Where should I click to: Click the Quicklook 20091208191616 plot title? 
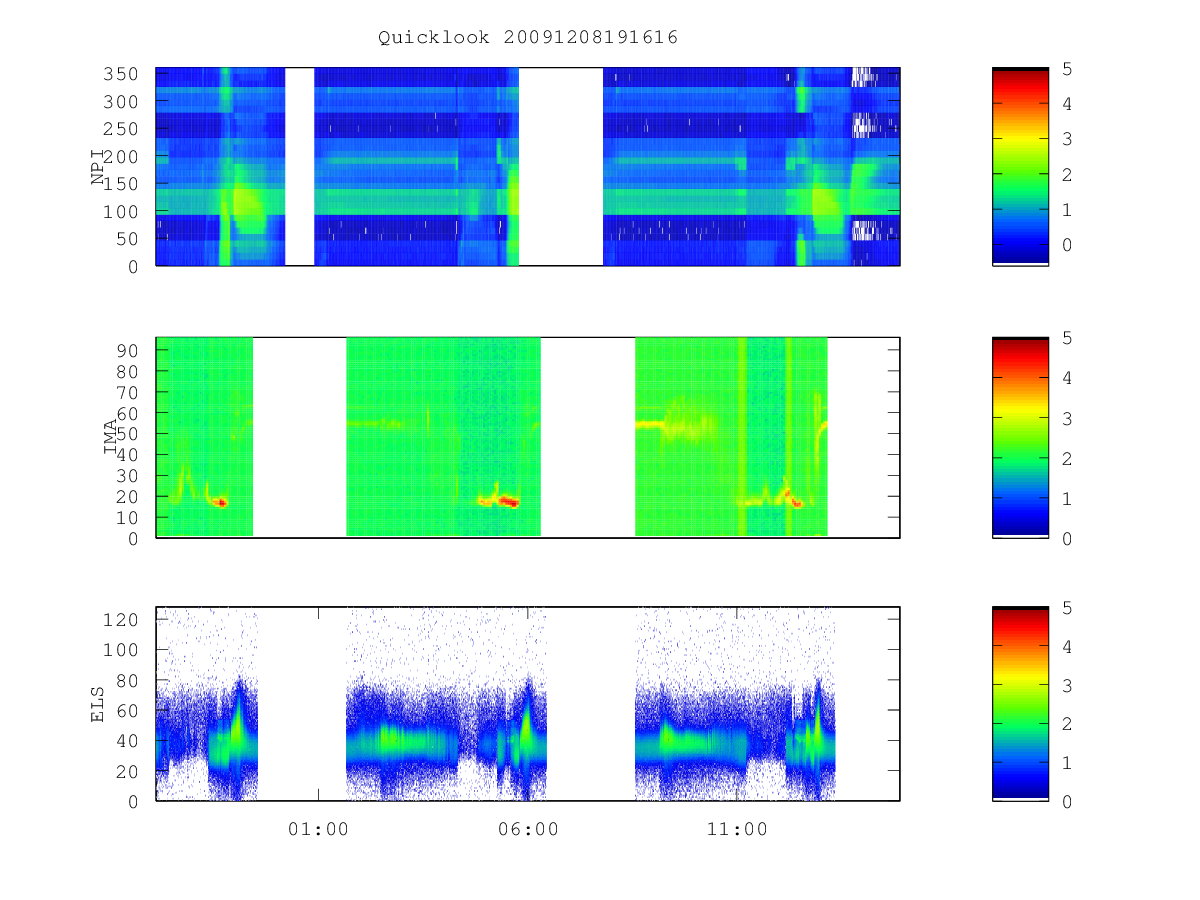(x=528, y=38)
